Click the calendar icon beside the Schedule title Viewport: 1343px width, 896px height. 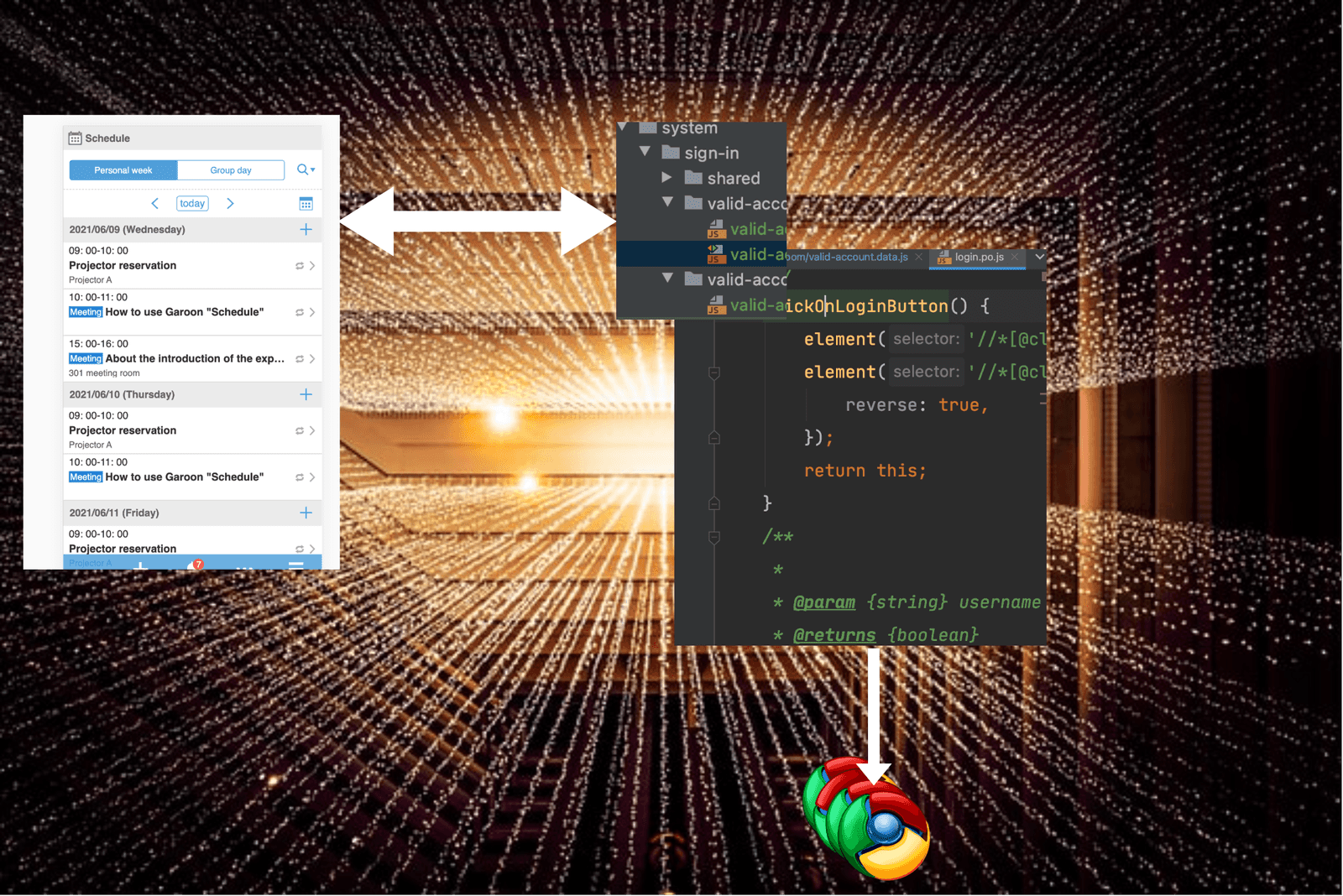(76, 138)
